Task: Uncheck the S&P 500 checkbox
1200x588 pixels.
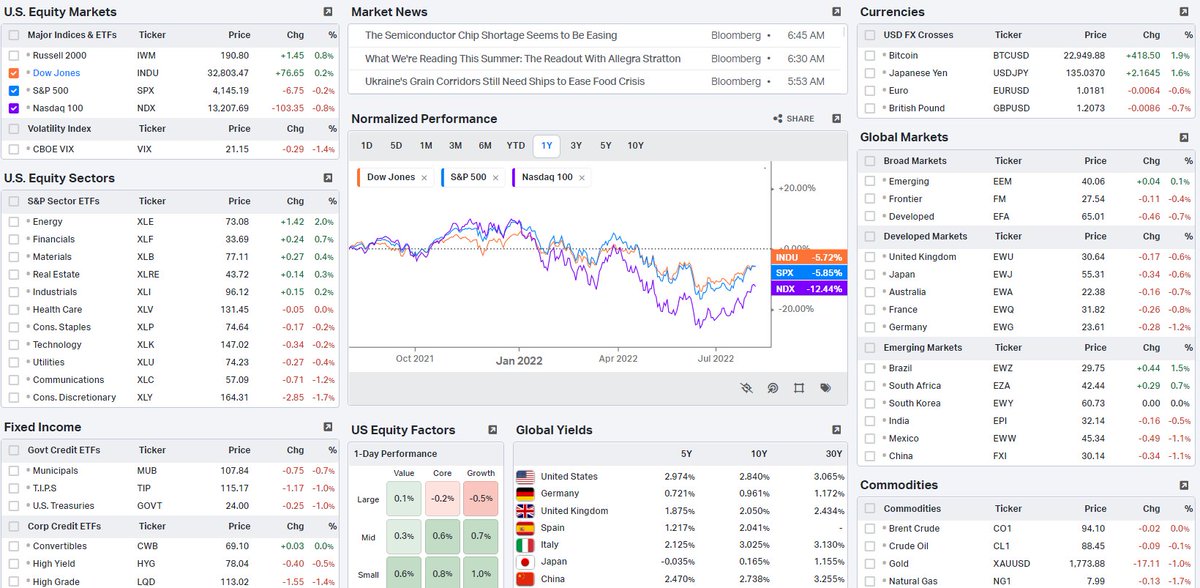Action: 13,91
